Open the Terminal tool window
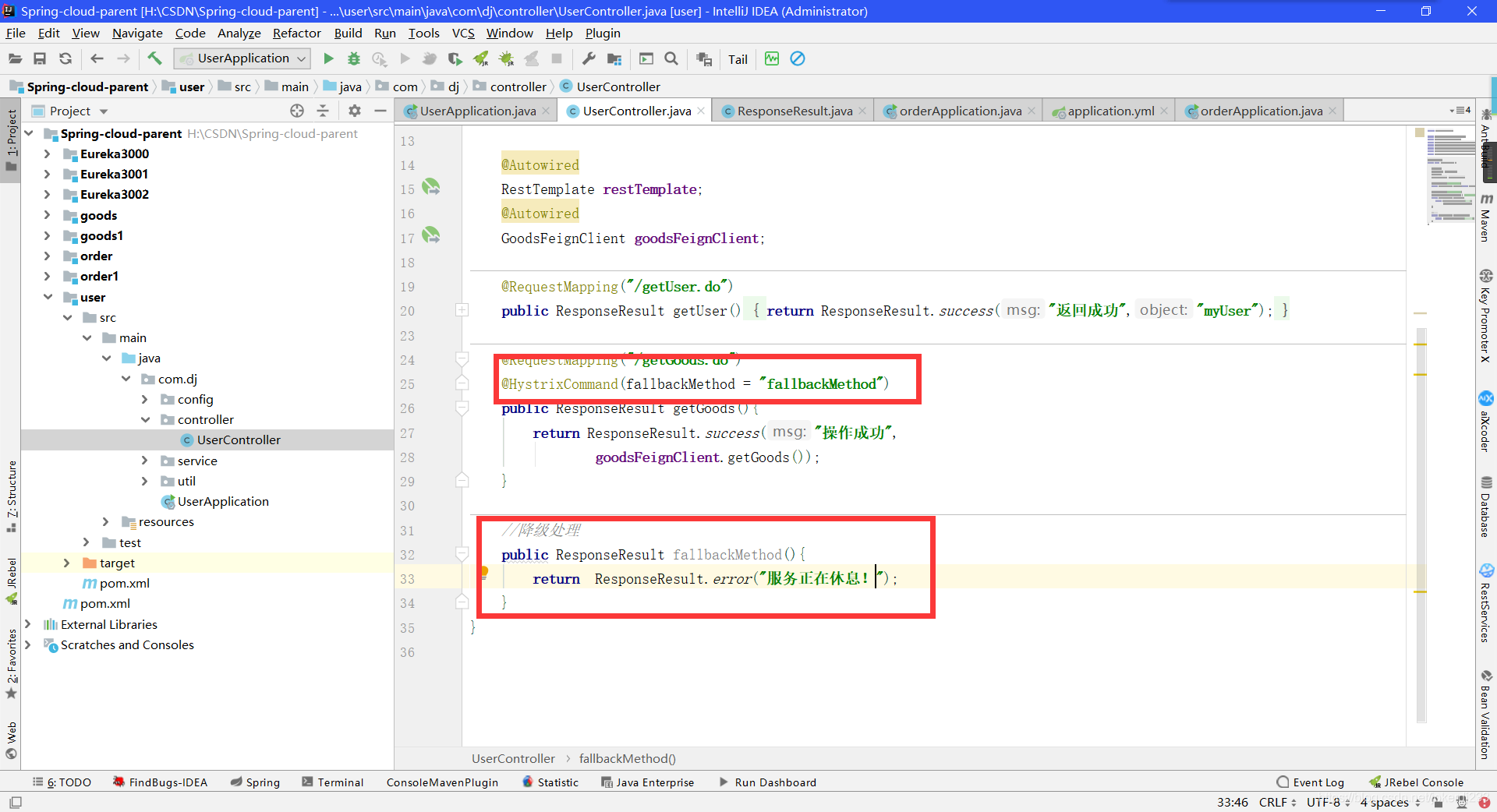 click(333, 782)
